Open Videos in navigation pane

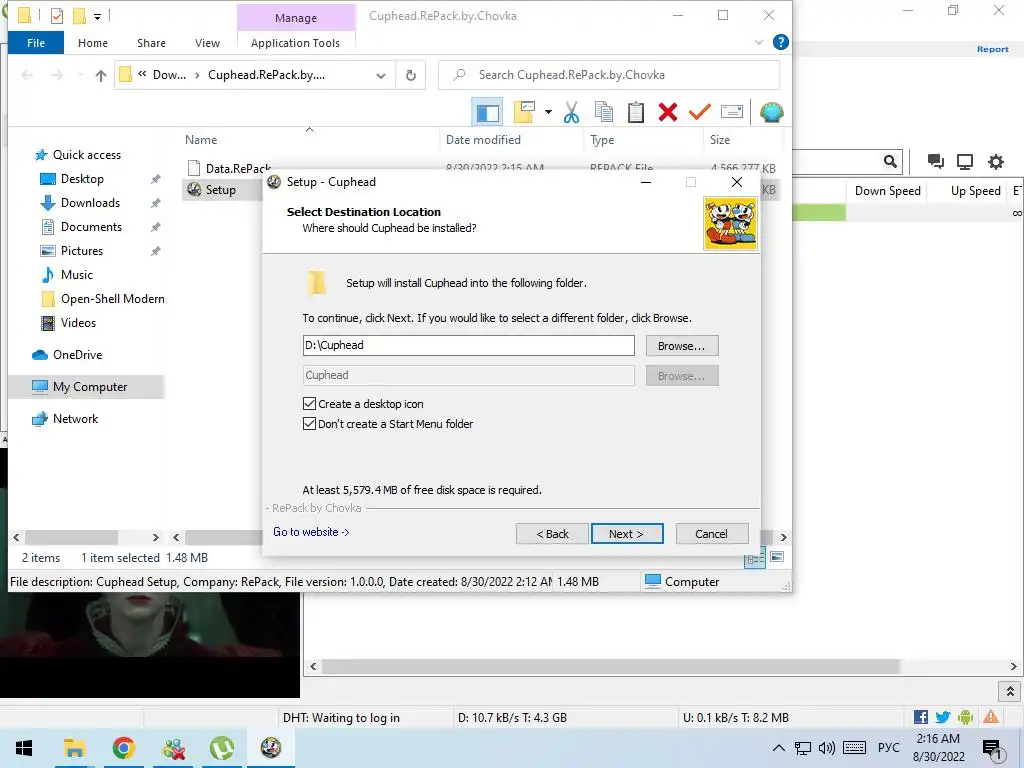tap(78, 323)
